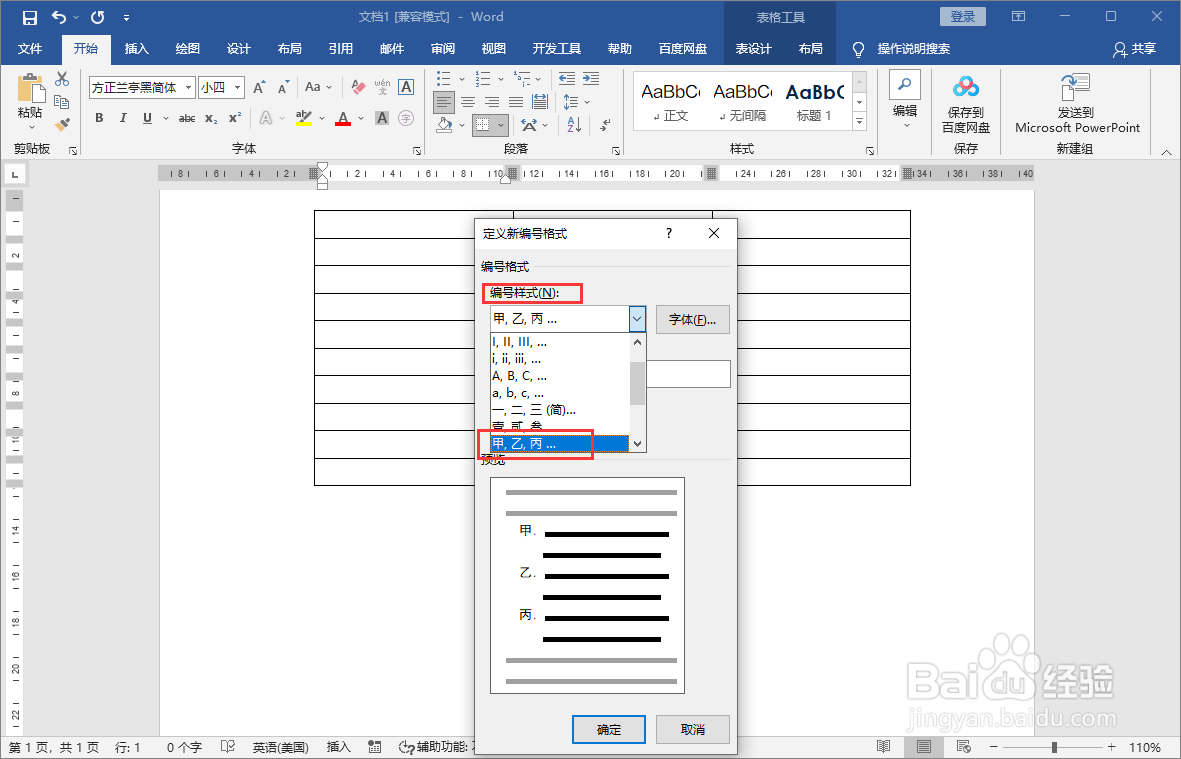The width and height of the screenshot is (1181, 759).
Task: Open the 编号样式 dropdown in the dialog
Action: [637, 318]
